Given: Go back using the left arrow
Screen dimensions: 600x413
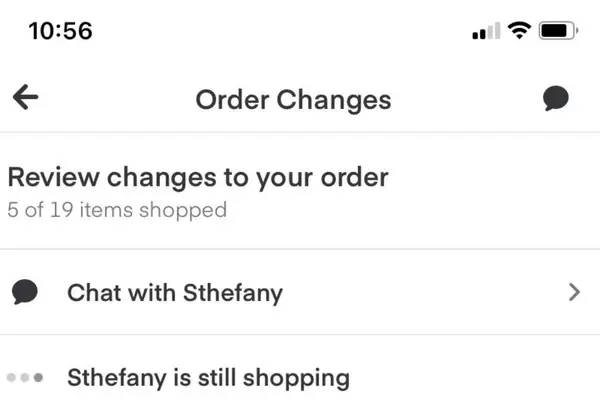Looking at the screenshot, I should (26, 97).
